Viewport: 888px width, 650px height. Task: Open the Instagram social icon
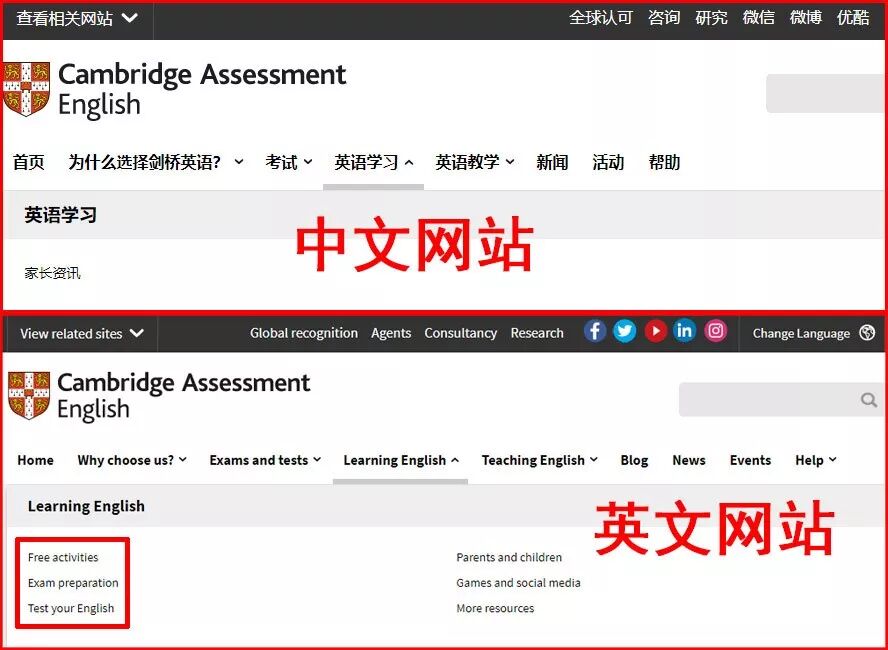(x=715, y=331)
